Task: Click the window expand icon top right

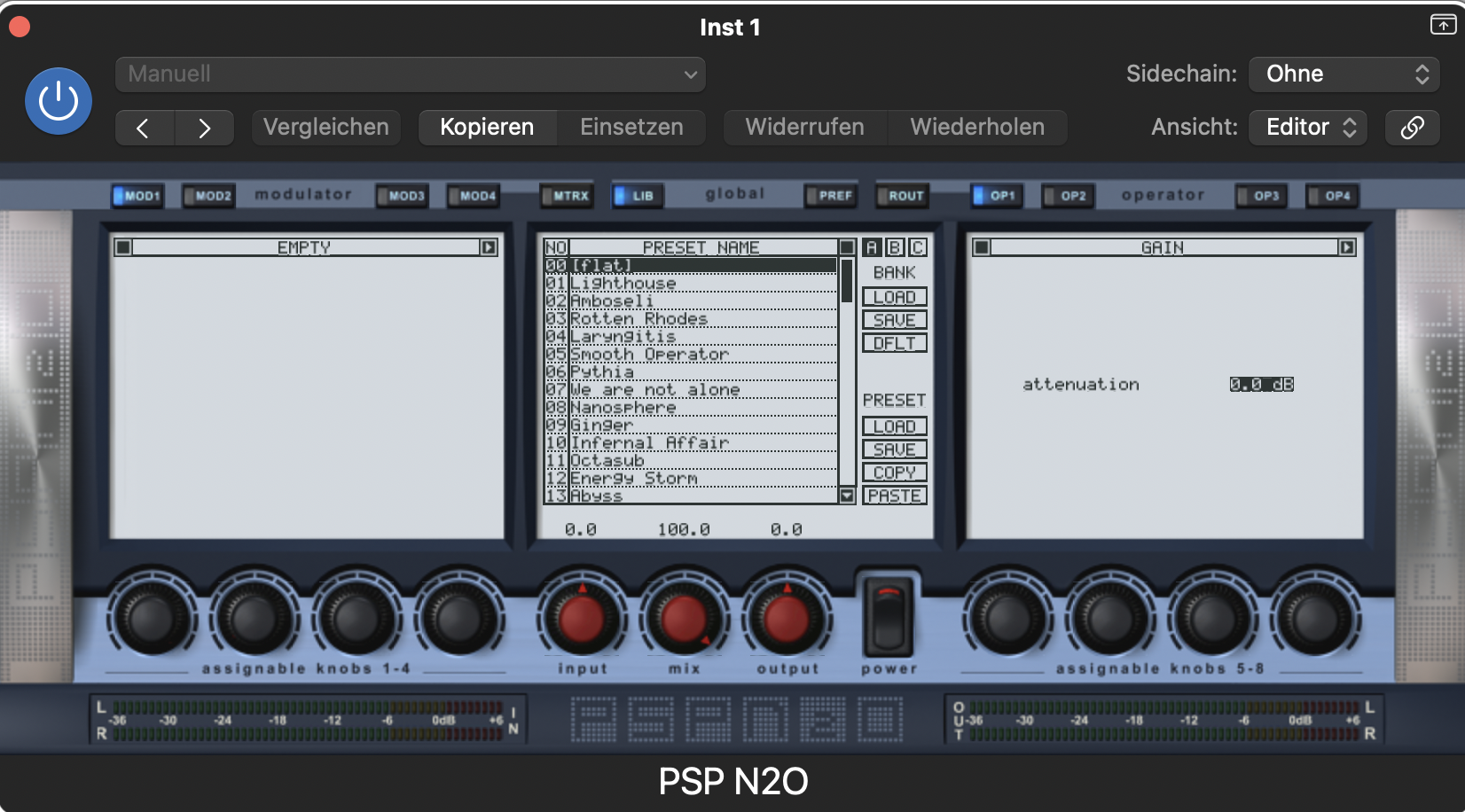Action: pyautogui.click(x=1443, y=25)
